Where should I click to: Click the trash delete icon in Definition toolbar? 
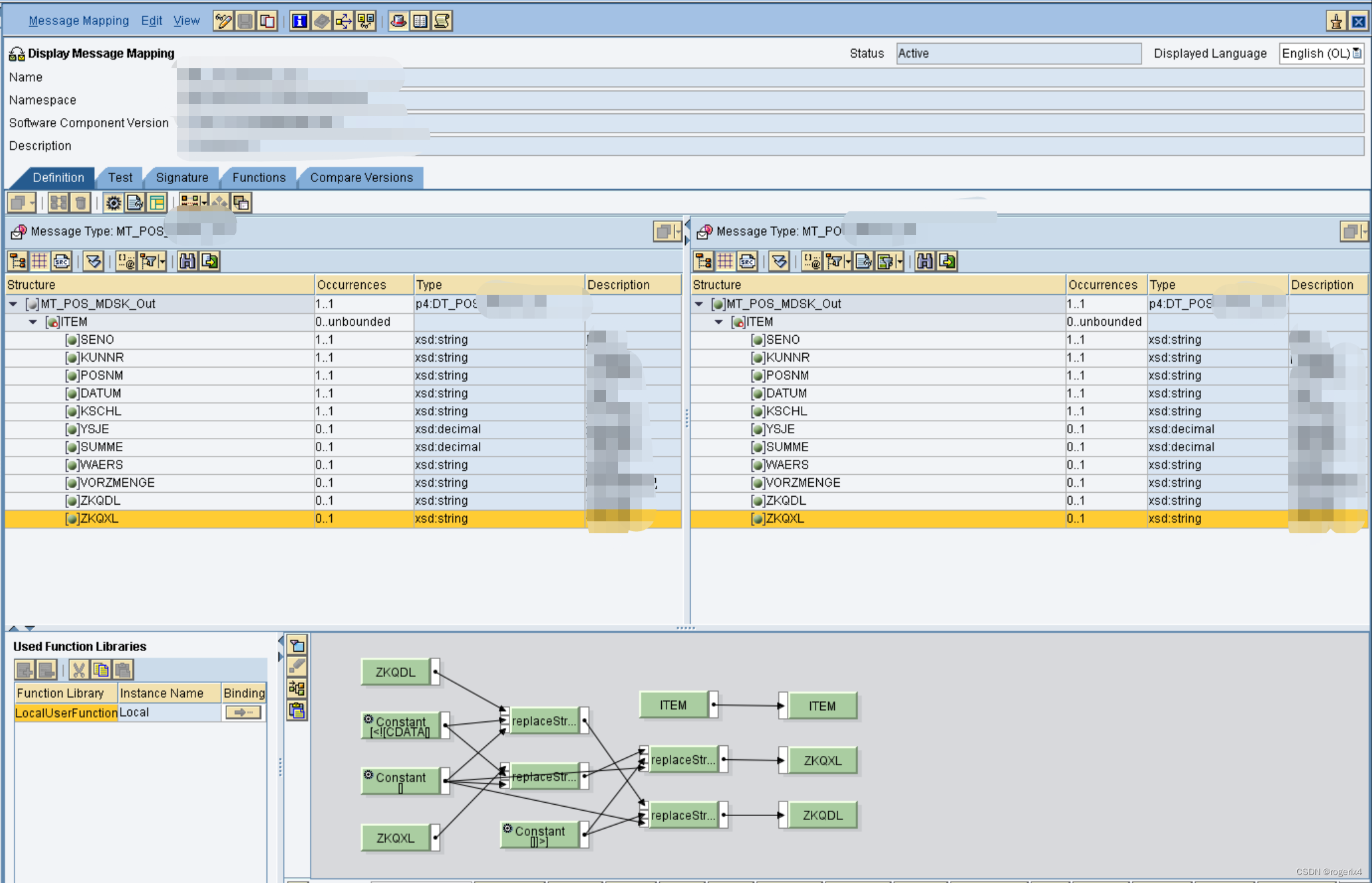pyautogui.click(x=80, y=203)
